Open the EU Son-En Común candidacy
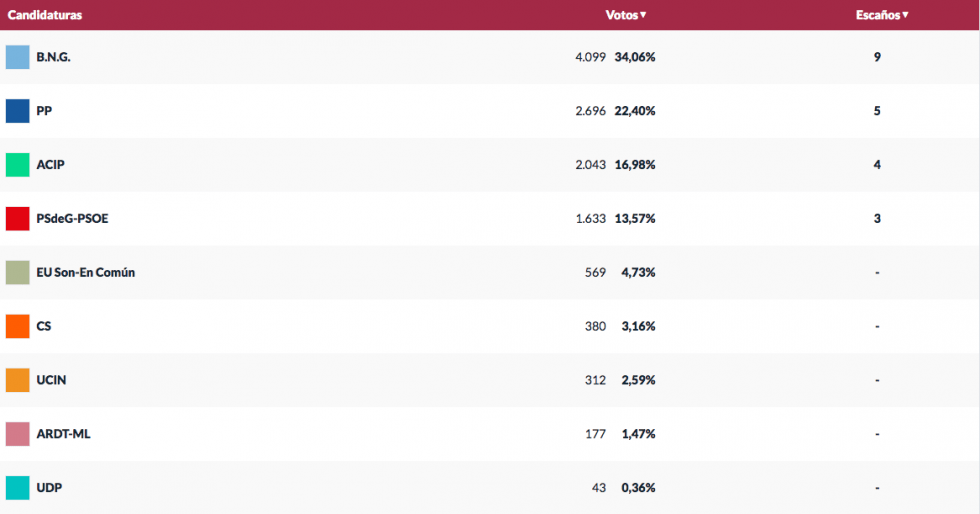 pos(85,273)
